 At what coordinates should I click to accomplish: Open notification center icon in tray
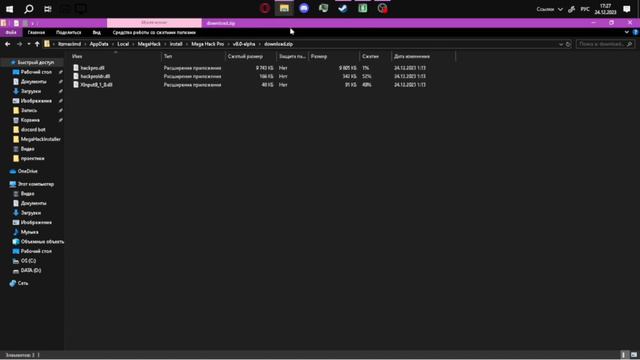pos(627,9)
